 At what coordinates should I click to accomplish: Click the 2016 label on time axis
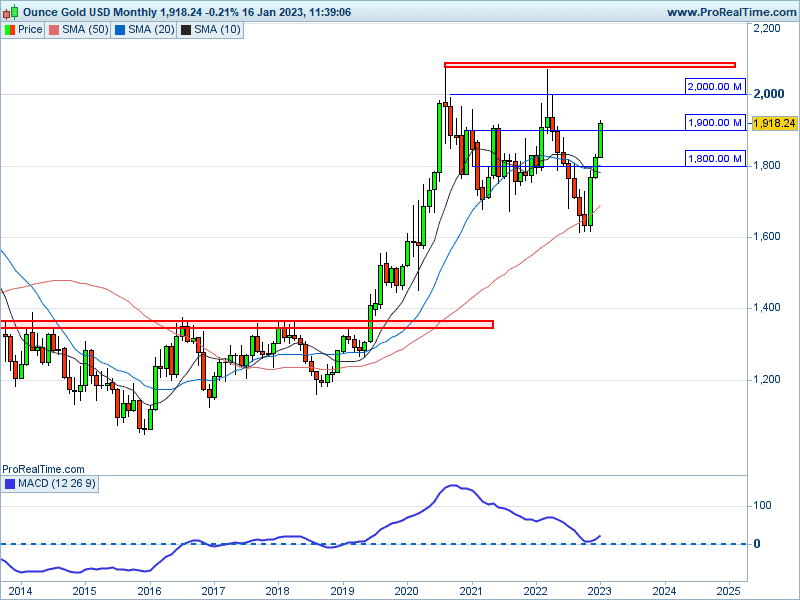[x=149, y=589]
